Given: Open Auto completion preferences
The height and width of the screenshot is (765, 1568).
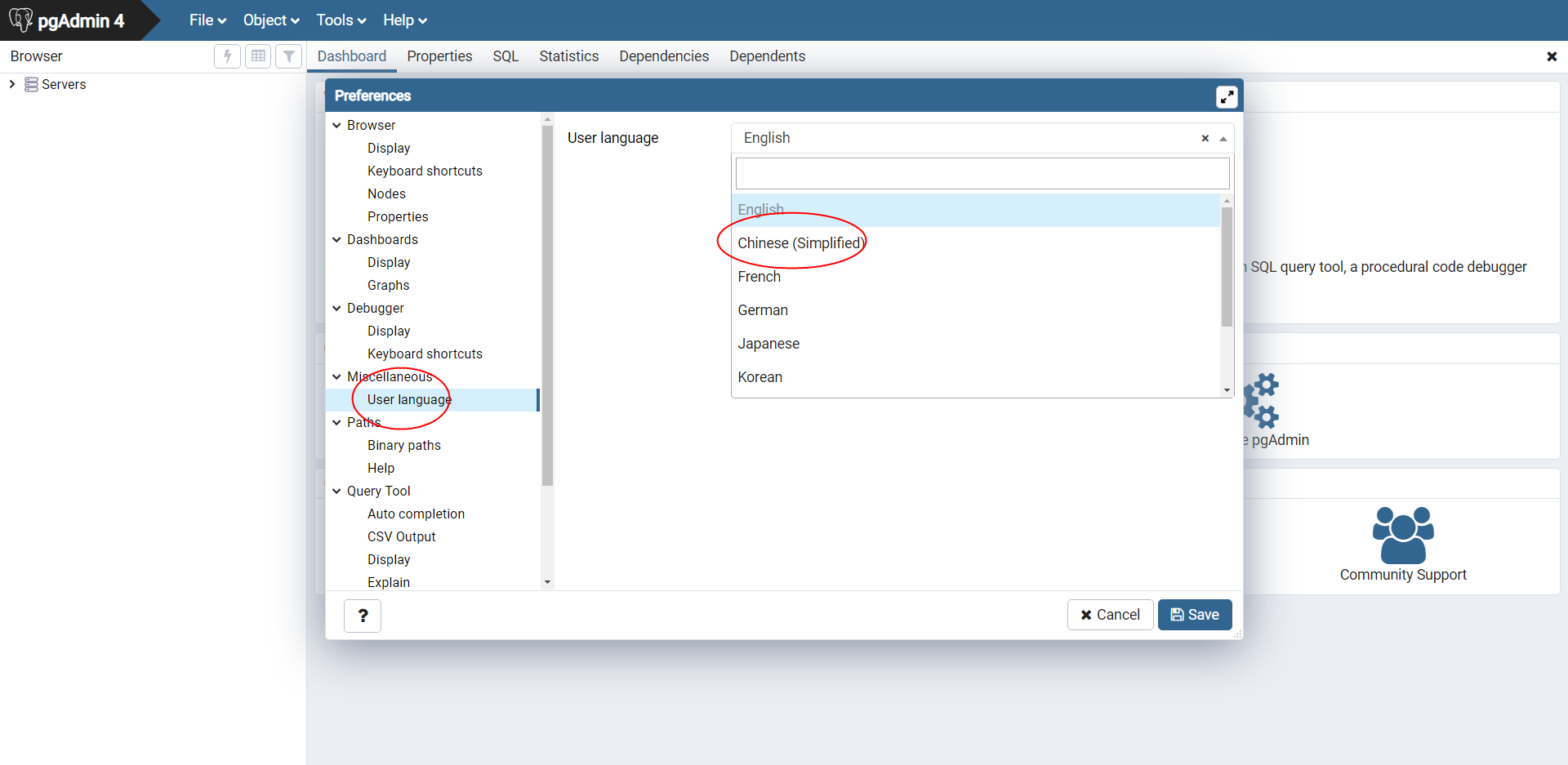Looking at the screenshot, I should click(x=416, y=514).
